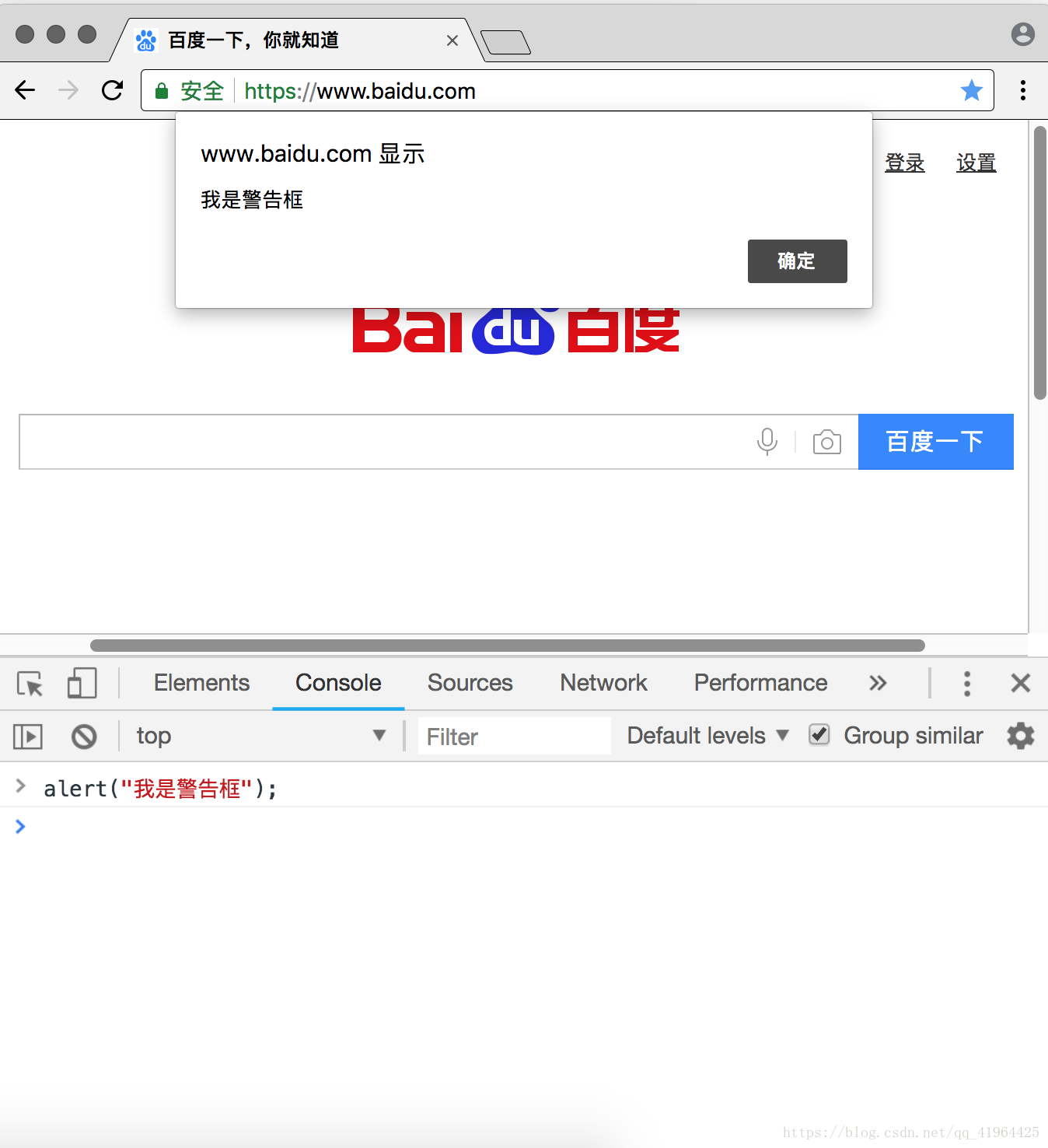Click the page vertical scrollbar thumb
Viewport: 1048px width, 1148px height.
coord(1040,263)
